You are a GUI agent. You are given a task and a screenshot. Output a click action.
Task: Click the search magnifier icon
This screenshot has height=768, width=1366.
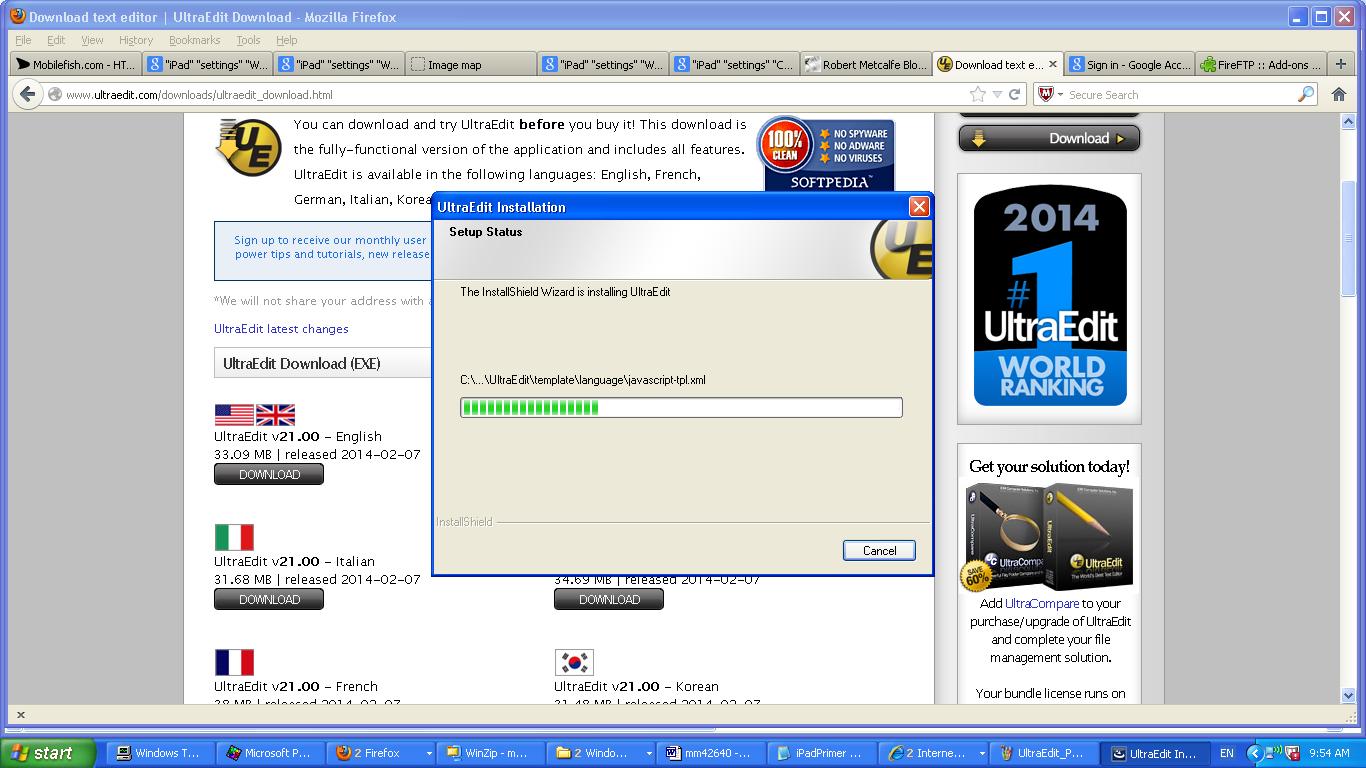(x=1306, y=94)
